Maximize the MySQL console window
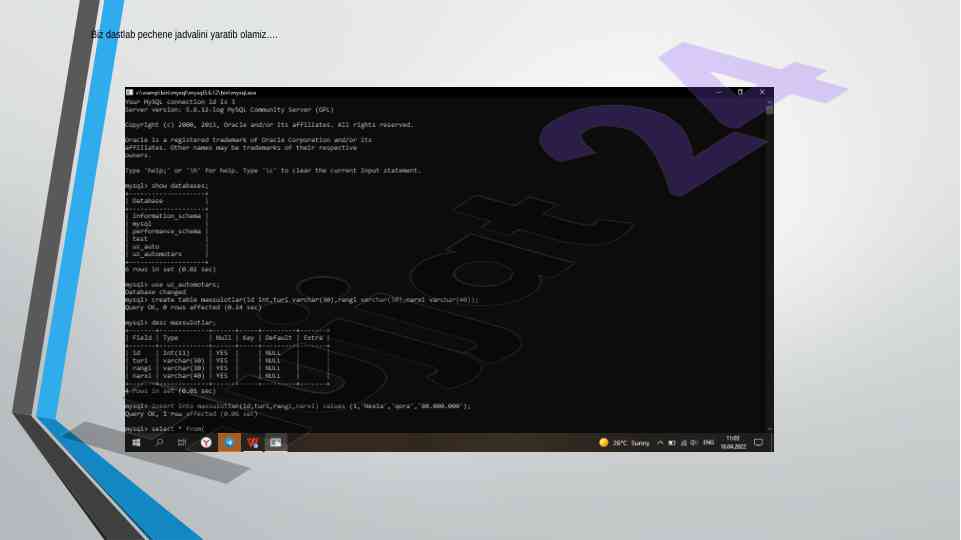The image size is (961, 540). click(740, 92)
